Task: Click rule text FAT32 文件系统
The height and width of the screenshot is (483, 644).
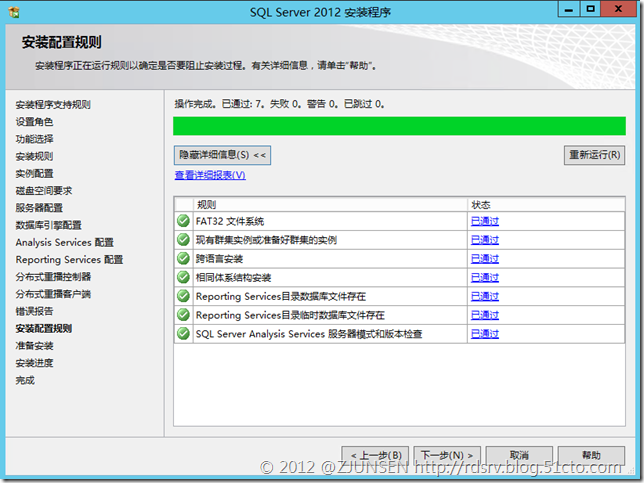Action: click(x=230, y=221)
